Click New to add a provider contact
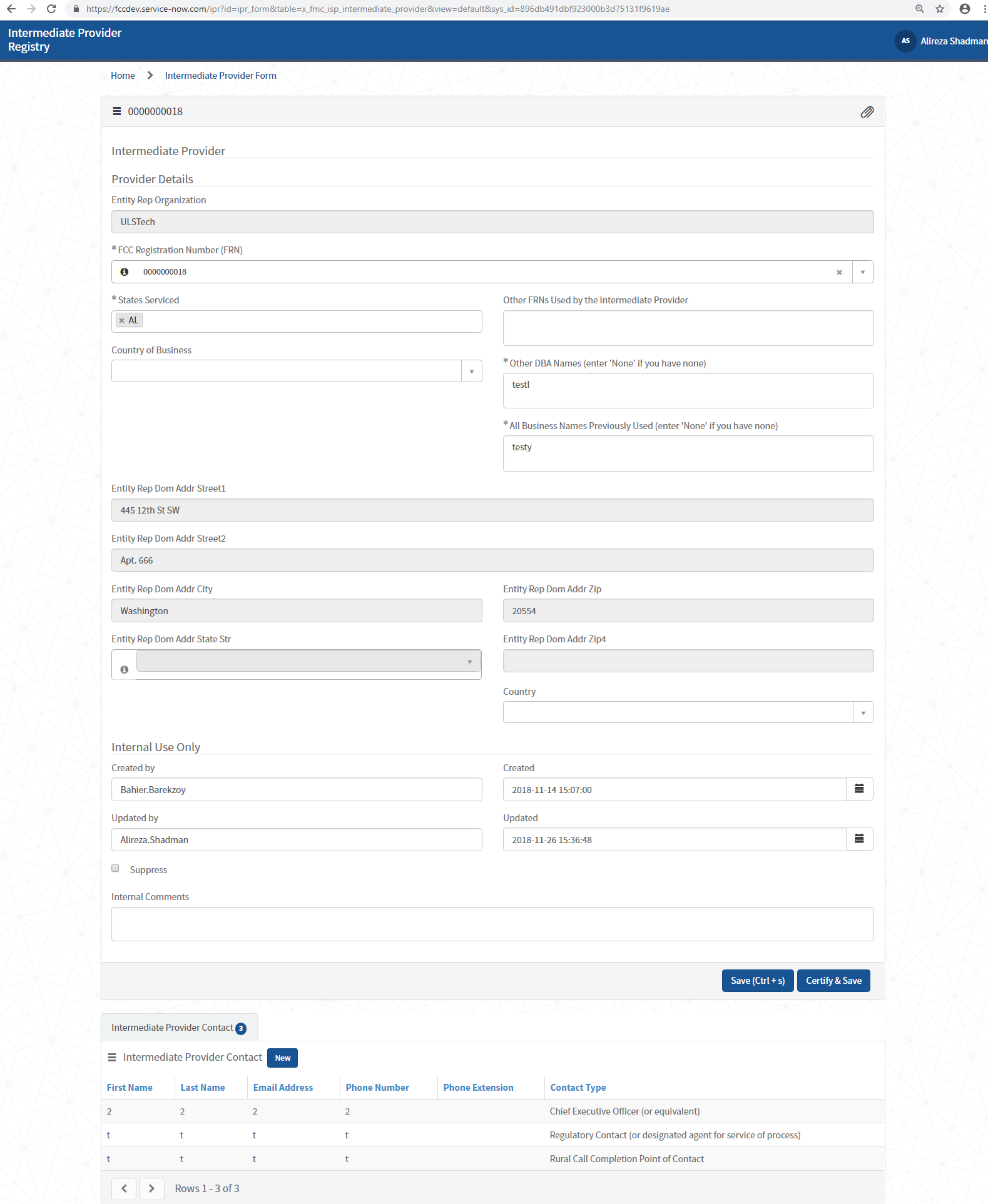Image resolution: width=988 pixels, height=1204 pixels. 282,1058
